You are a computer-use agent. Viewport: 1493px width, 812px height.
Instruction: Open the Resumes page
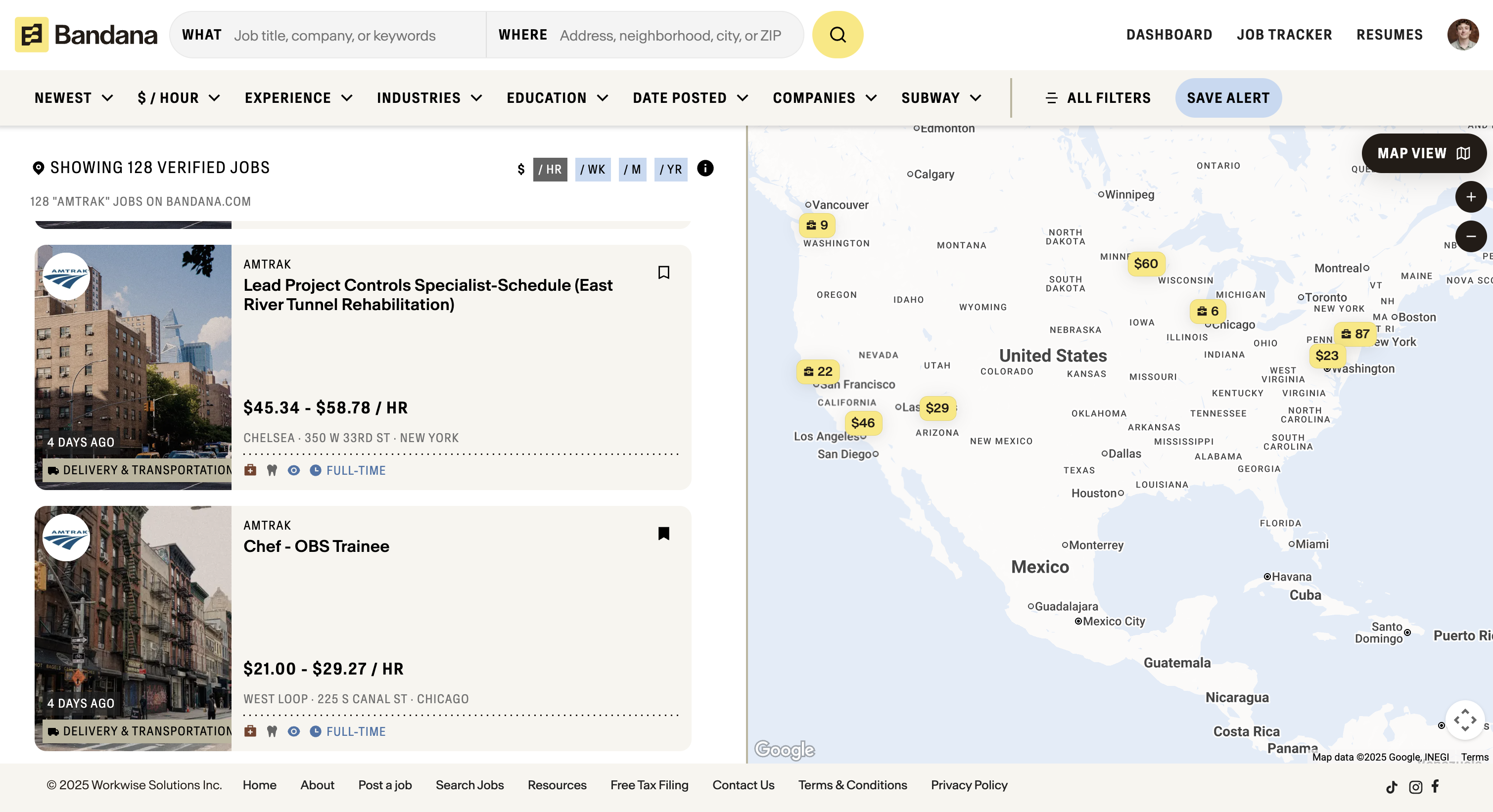(x=1389, y=35)
